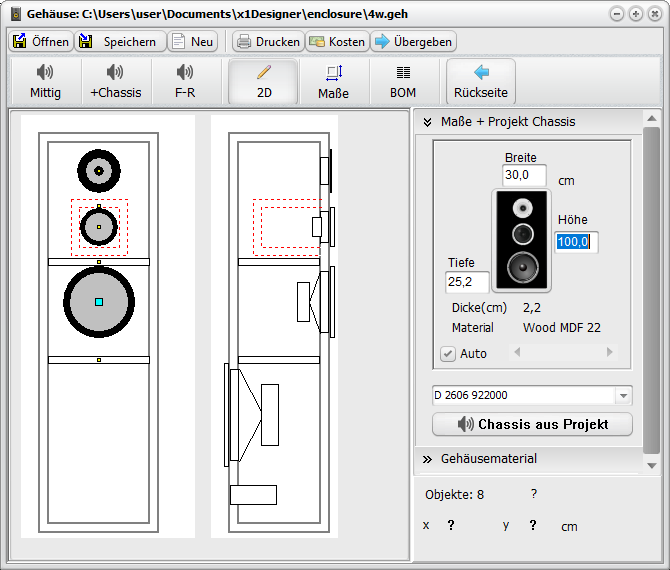Toggle the Auto checkbox
670x570 pixels.
coord(448,354)
